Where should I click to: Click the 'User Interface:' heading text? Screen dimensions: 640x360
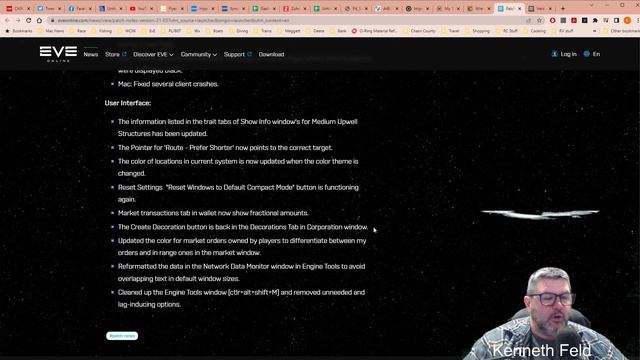[x=128, y=103]
